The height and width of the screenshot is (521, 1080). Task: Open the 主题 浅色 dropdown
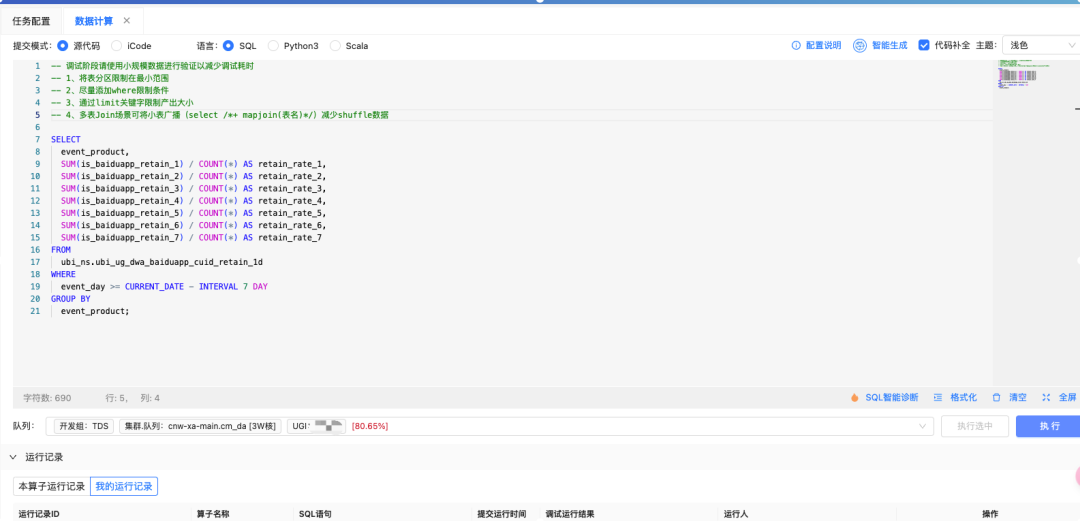(1041, 45)
